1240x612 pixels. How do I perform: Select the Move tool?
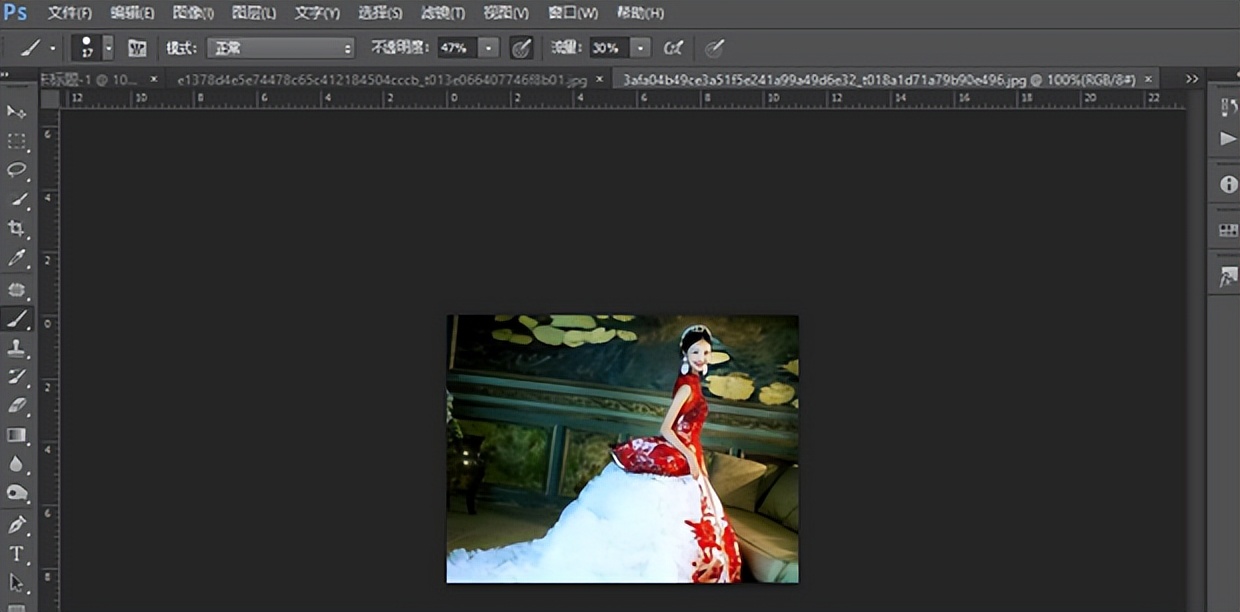coord(16,111)
